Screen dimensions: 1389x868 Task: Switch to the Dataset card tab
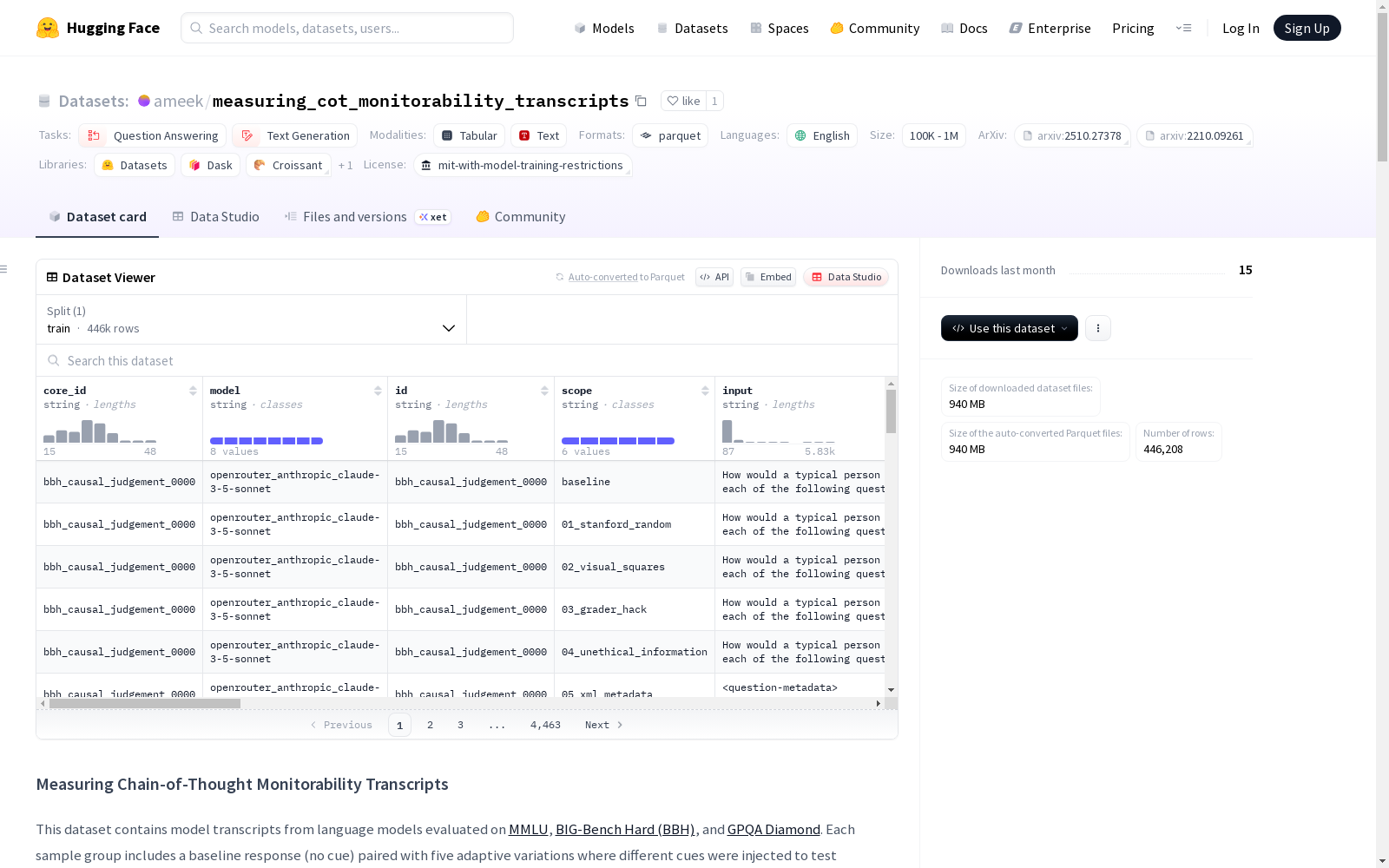click(97, 217)
